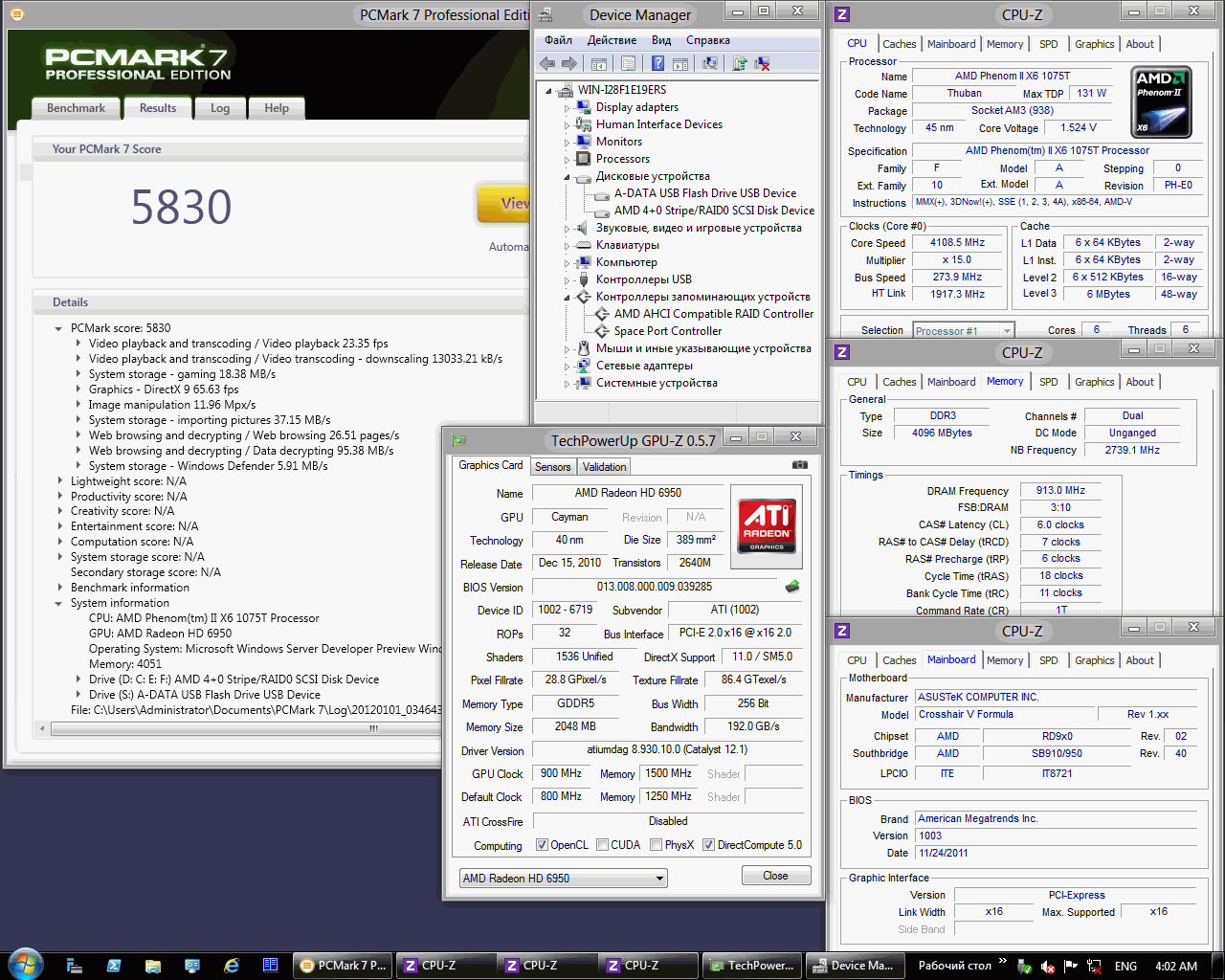Open the Действие menu

coord(612,40)
